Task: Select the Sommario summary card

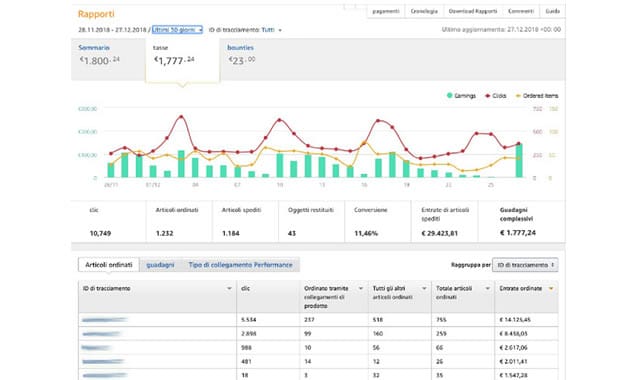Action: pos(108,59)
